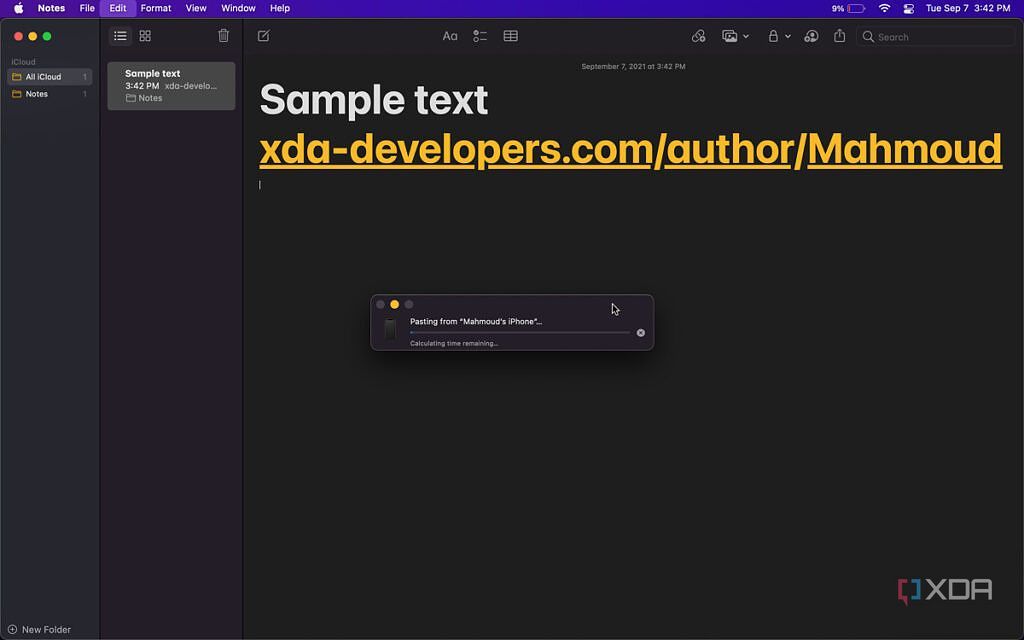The image size is (1024, 640).
Task: Open the View menu in menu bar
Action: 196,8
